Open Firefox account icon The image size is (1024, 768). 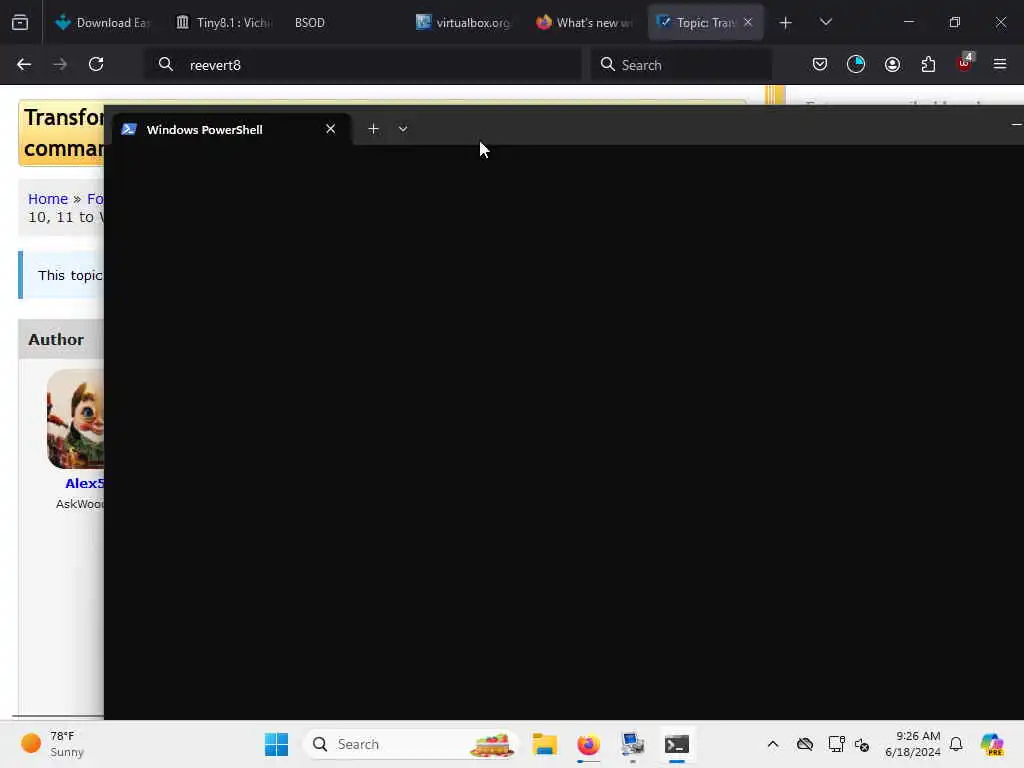(892, 64)
